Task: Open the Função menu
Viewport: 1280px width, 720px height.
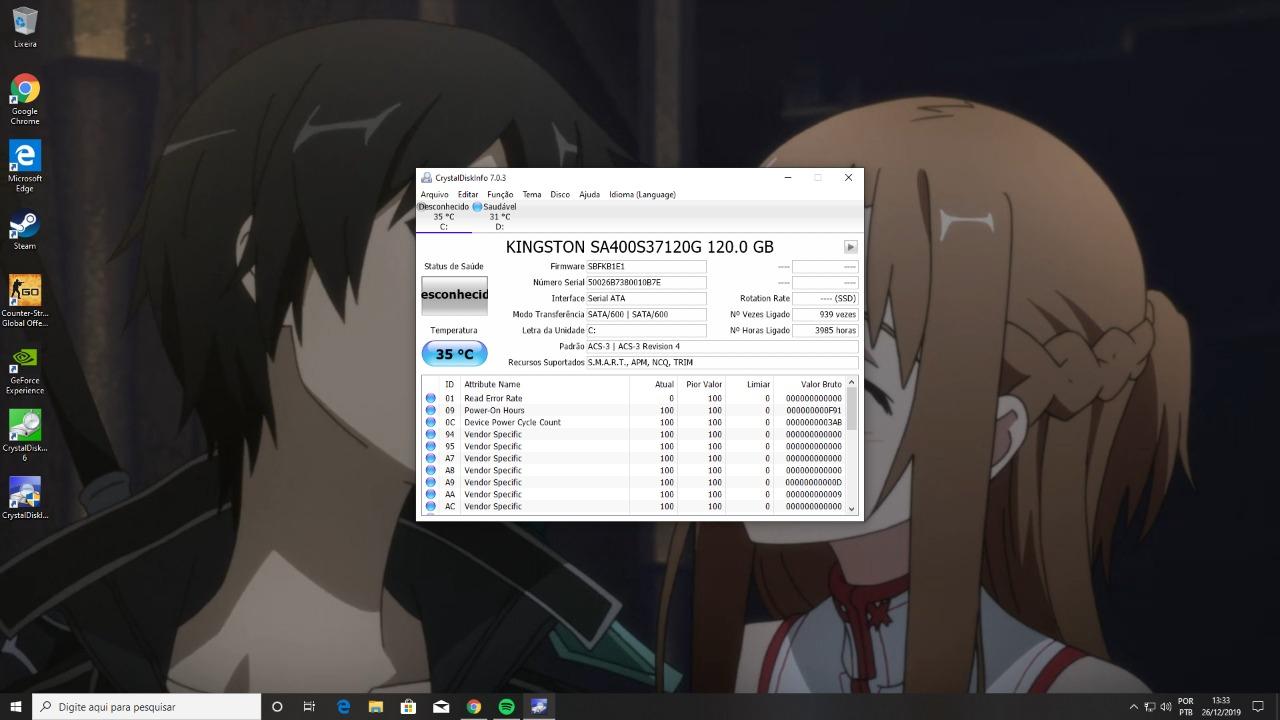Action: click(500, 194)
